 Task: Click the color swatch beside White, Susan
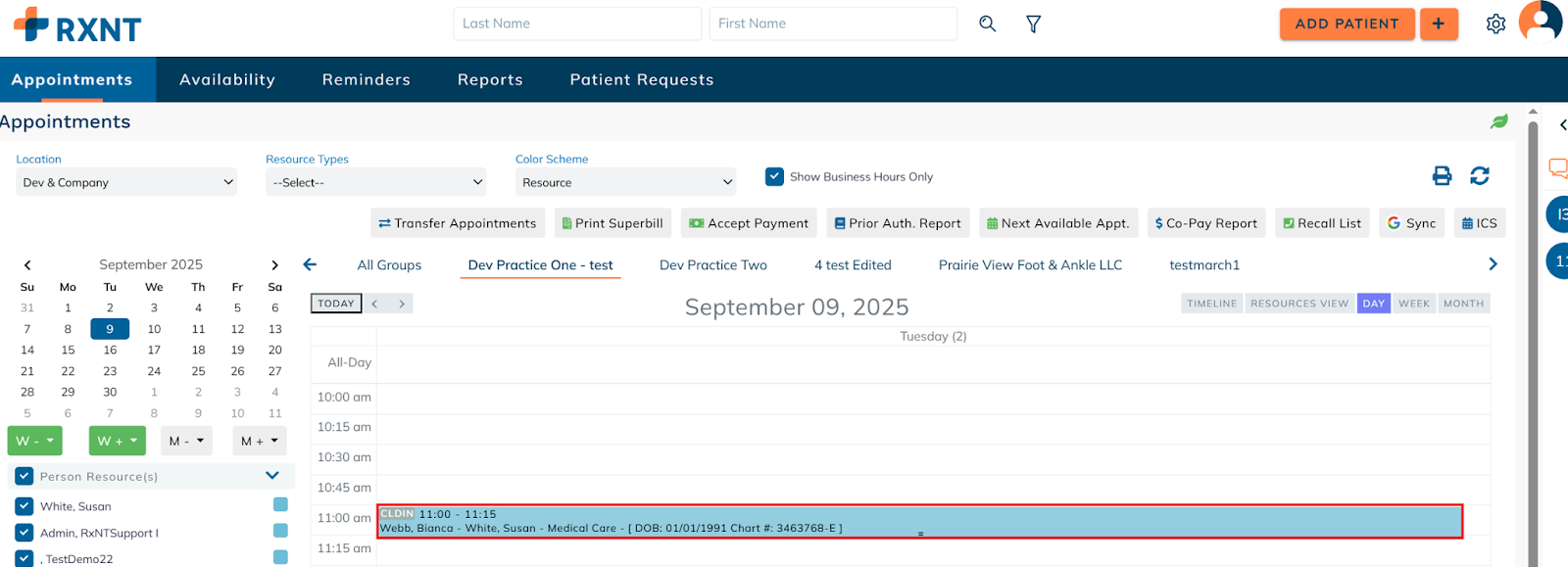pos(280,504)
